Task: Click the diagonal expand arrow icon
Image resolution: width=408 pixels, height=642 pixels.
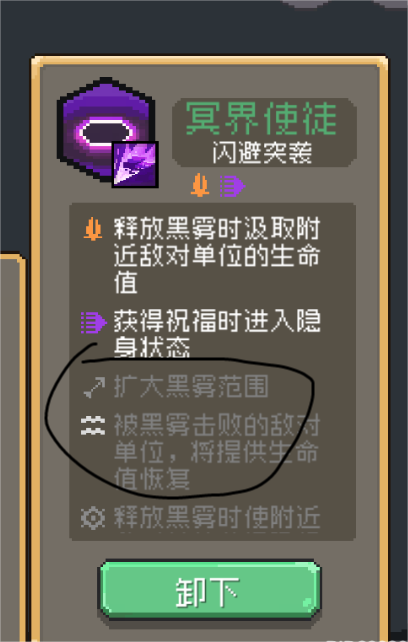Action: point(94,388)
